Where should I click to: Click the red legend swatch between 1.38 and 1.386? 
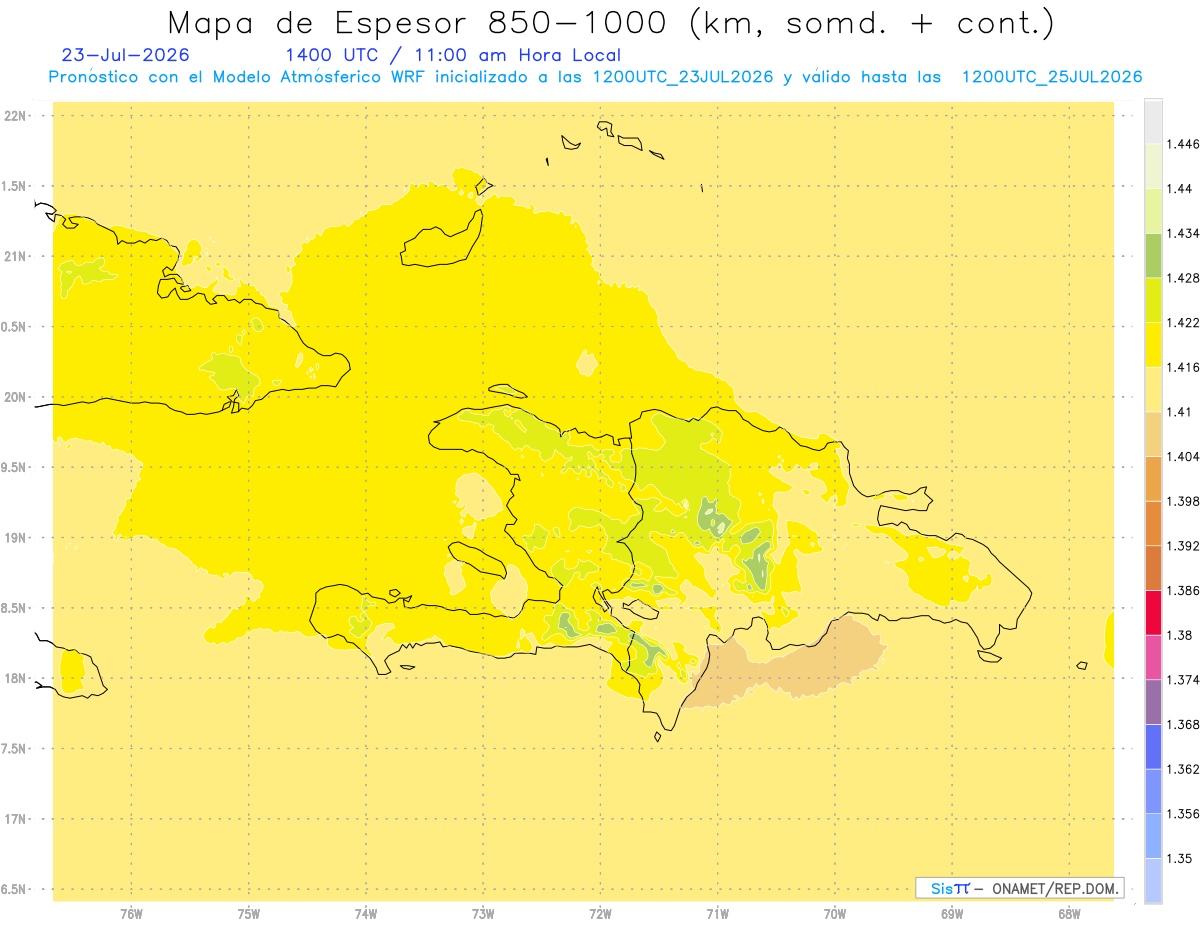click(1153, 612)
